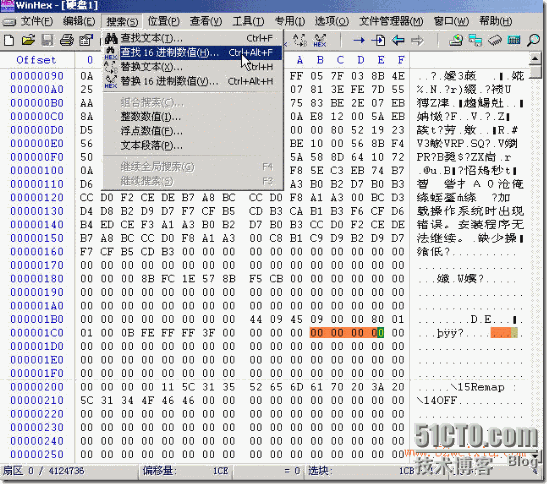547x484 pixels.
Task: Click the Open disk toolbar icon
Action: (x=456, y=40)
